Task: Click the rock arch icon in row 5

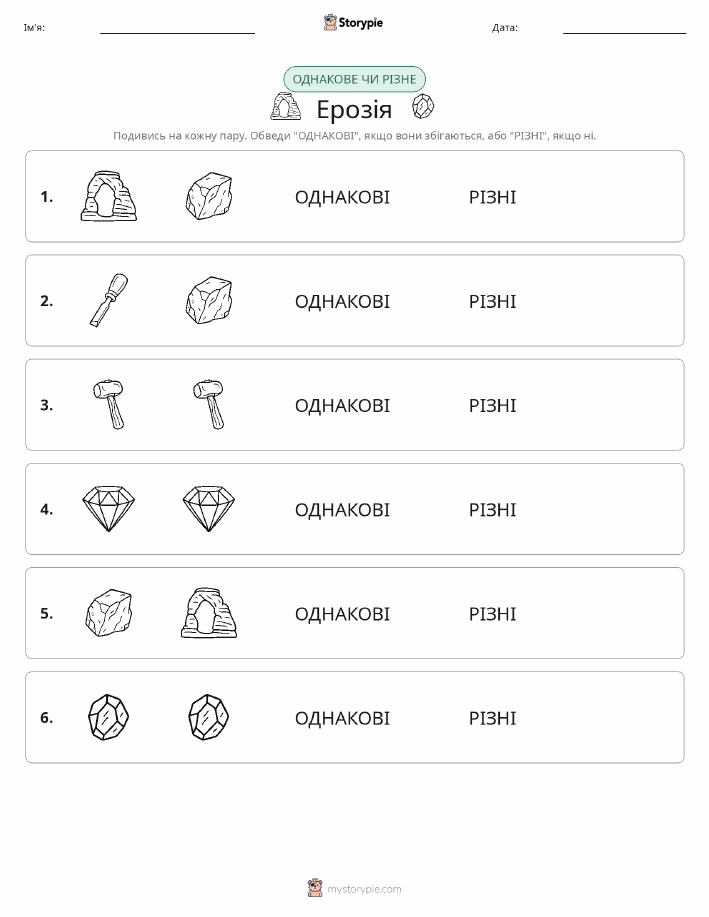Action: pyautogui.click(x=209, y=612)
